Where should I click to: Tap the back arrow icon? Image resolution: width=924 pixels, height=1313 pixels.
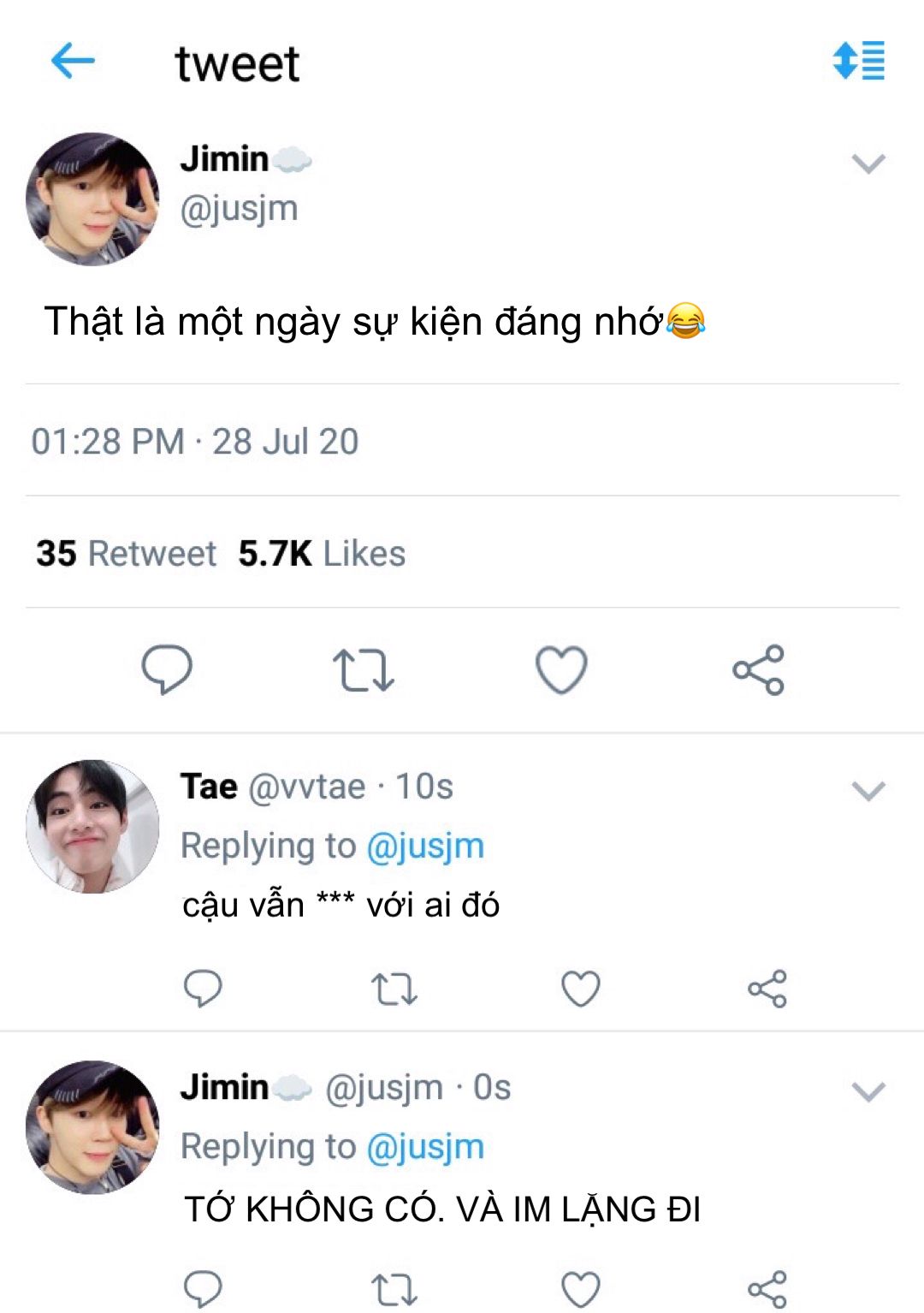pos(73,62)
